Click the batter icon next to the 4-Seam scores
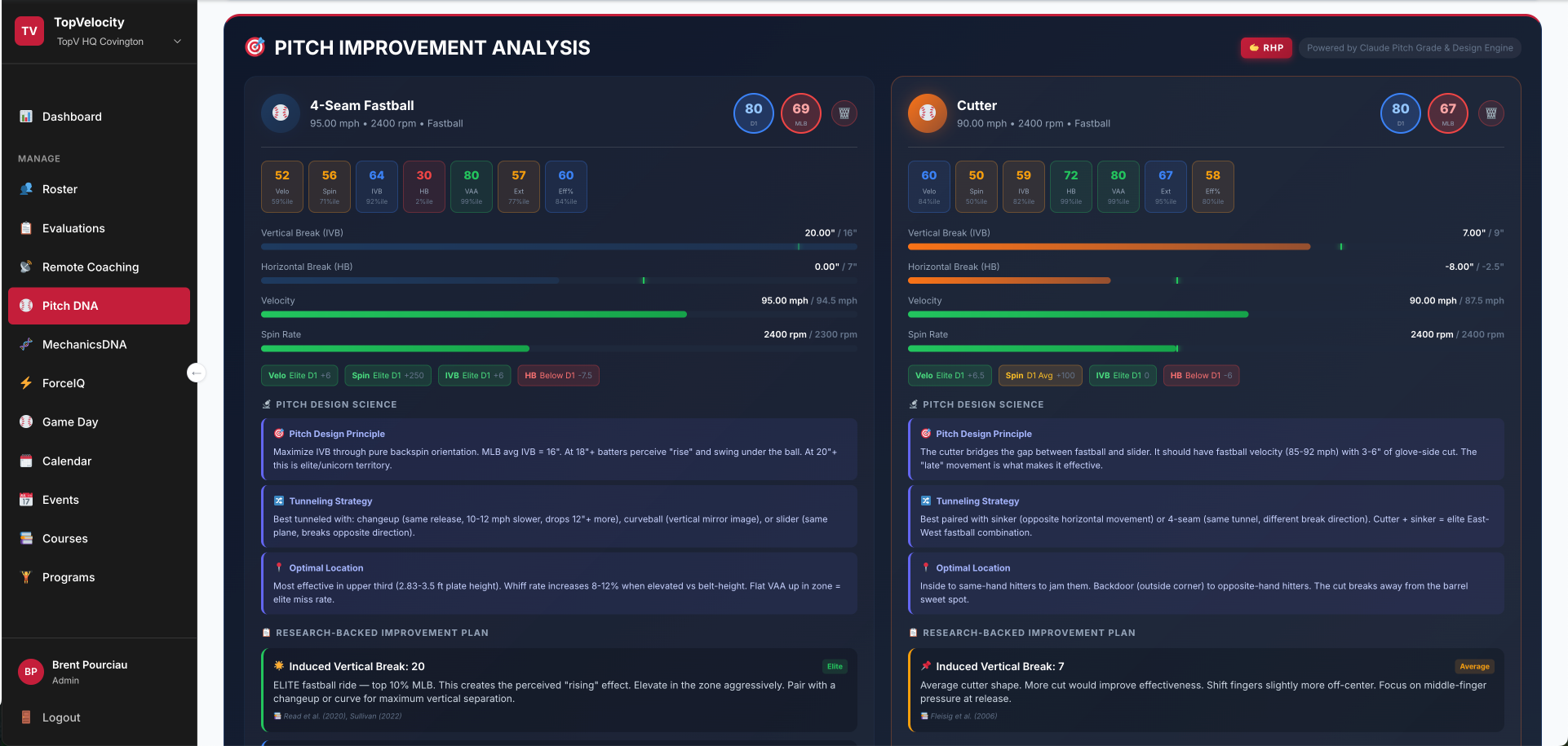Image resolution: width=1568 pixels, height=746 pixels. 844,113
